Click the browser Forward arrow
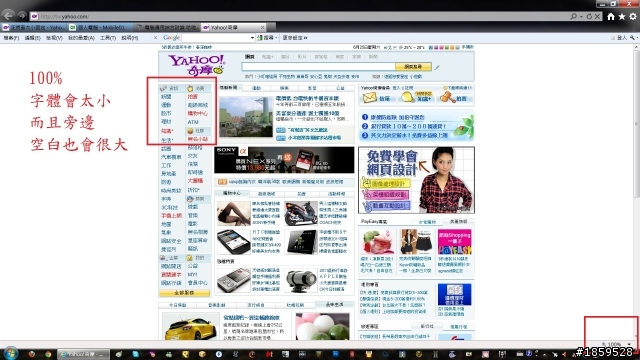 point(22,16)
